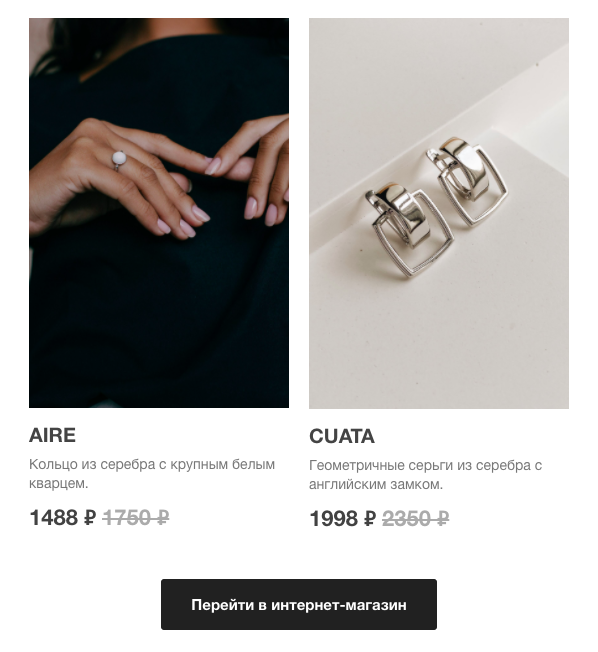Click the upper-right silver earring

pos(467,182)
